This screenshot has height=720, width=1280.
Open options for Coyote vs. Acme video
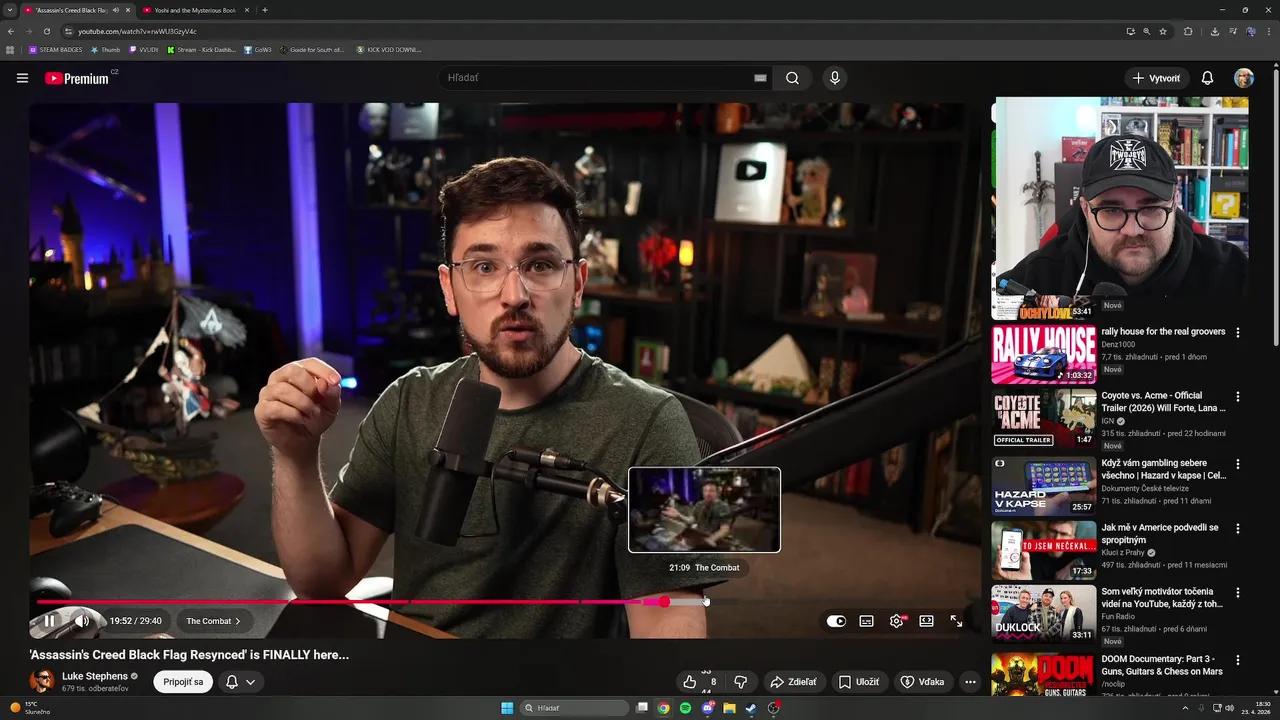tap(1238, 396)
